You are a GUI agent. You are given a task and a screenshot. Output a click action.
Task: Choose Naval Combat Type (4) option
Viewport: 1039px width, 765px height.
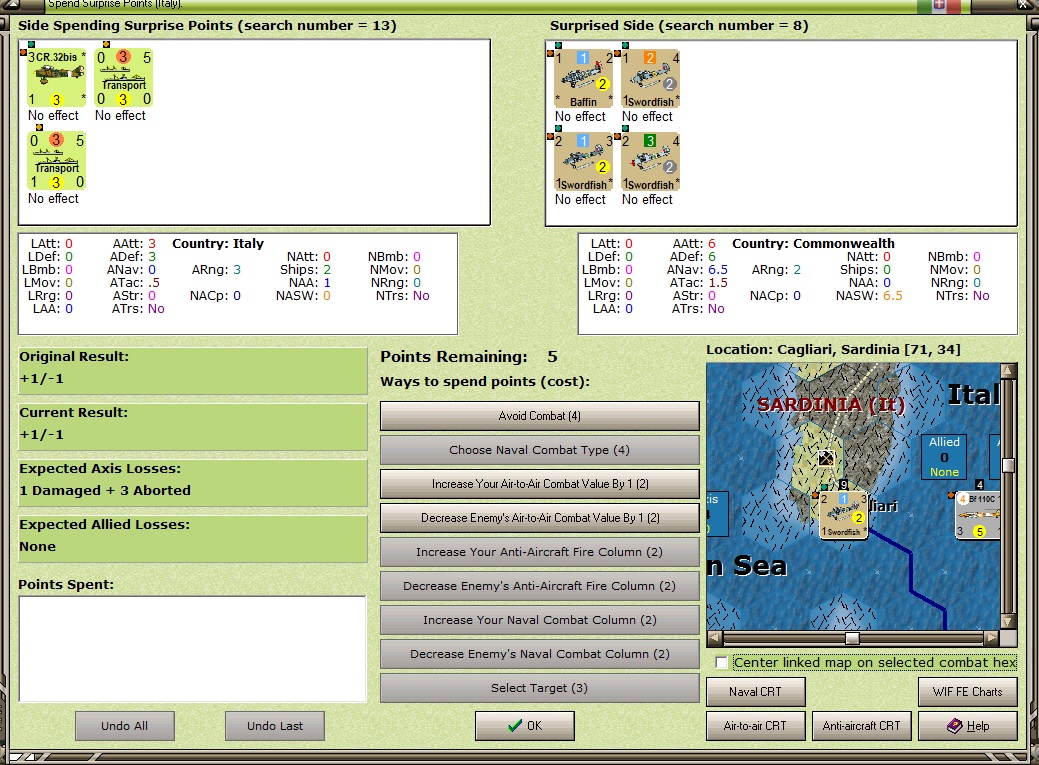pos(539,449)
